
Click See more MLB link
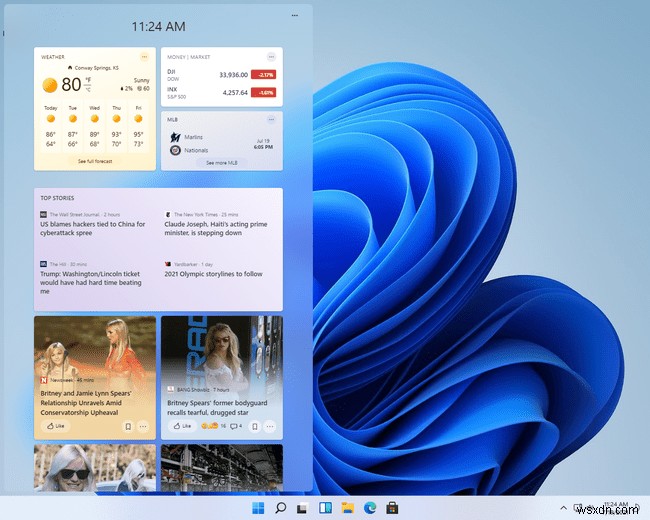pos(222,163)
